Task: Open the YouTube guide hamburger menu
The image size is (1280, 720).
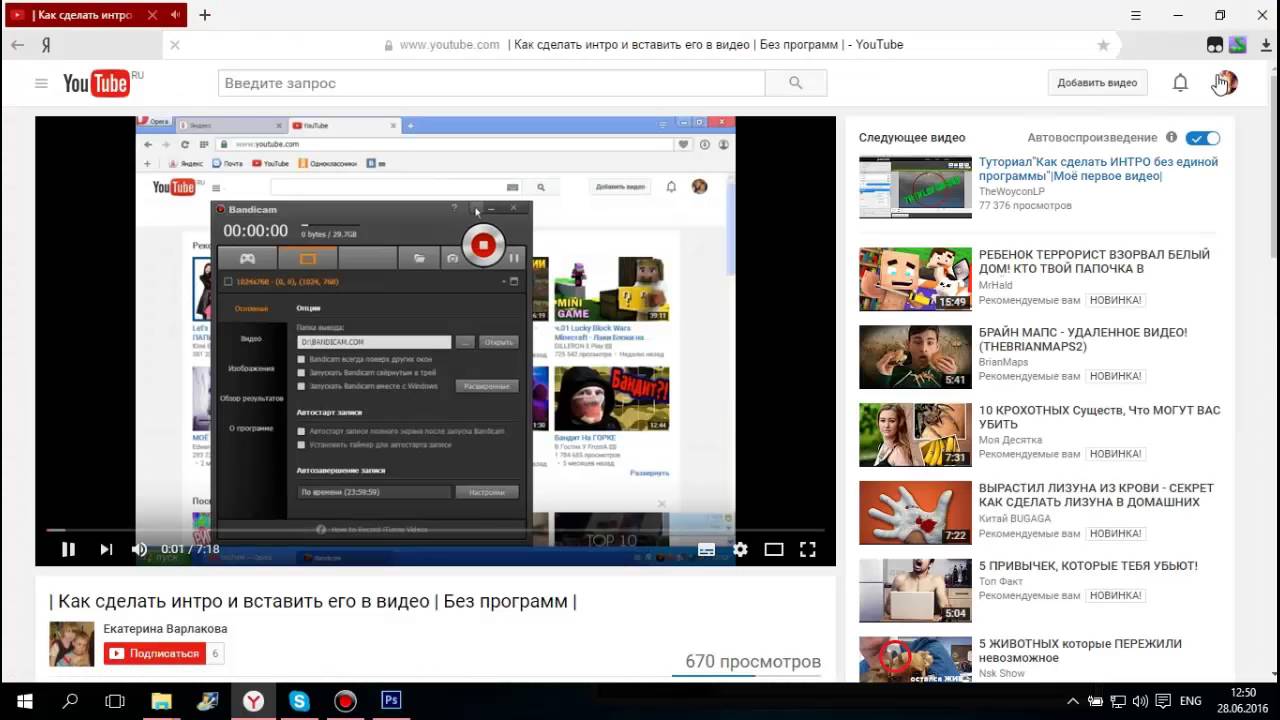Action: click(41, 83)
